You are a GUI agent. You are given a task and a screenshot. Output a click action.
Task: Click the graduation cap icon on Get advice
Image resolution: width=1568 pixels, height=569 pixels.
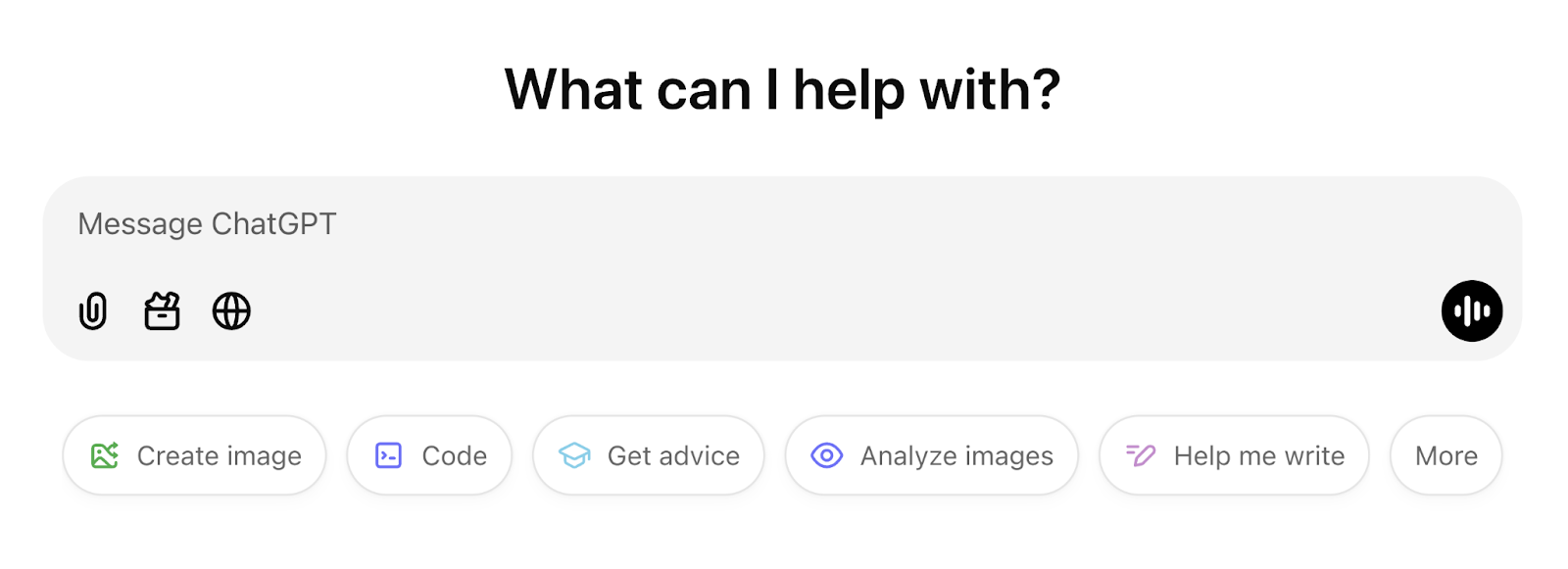(577, 455)
